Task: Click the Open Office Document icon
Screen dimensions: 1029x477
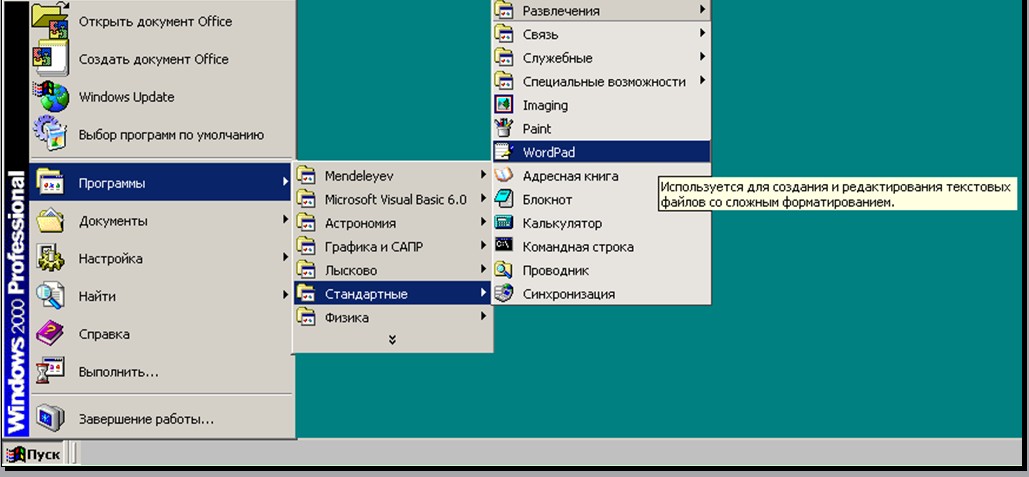Action: coord(51,20)
